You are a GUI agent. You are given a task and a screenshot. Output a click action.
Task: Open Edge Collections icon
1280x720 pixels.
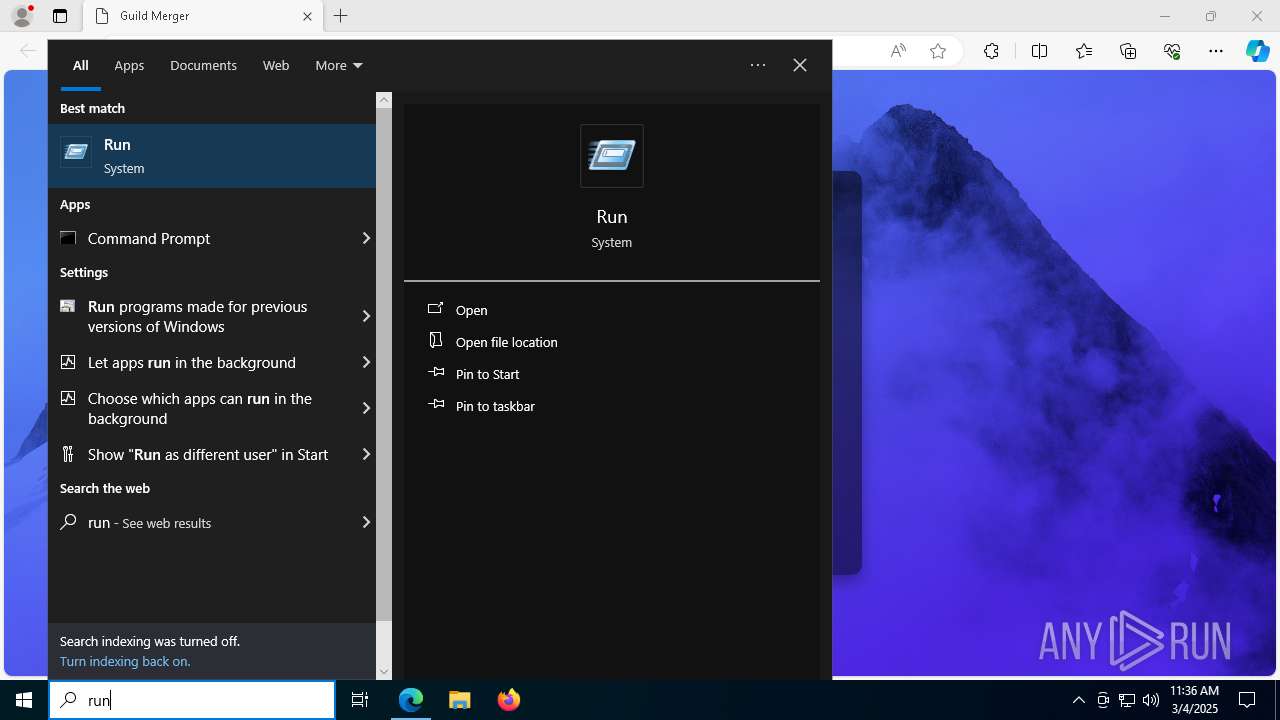click(1128, 51)
